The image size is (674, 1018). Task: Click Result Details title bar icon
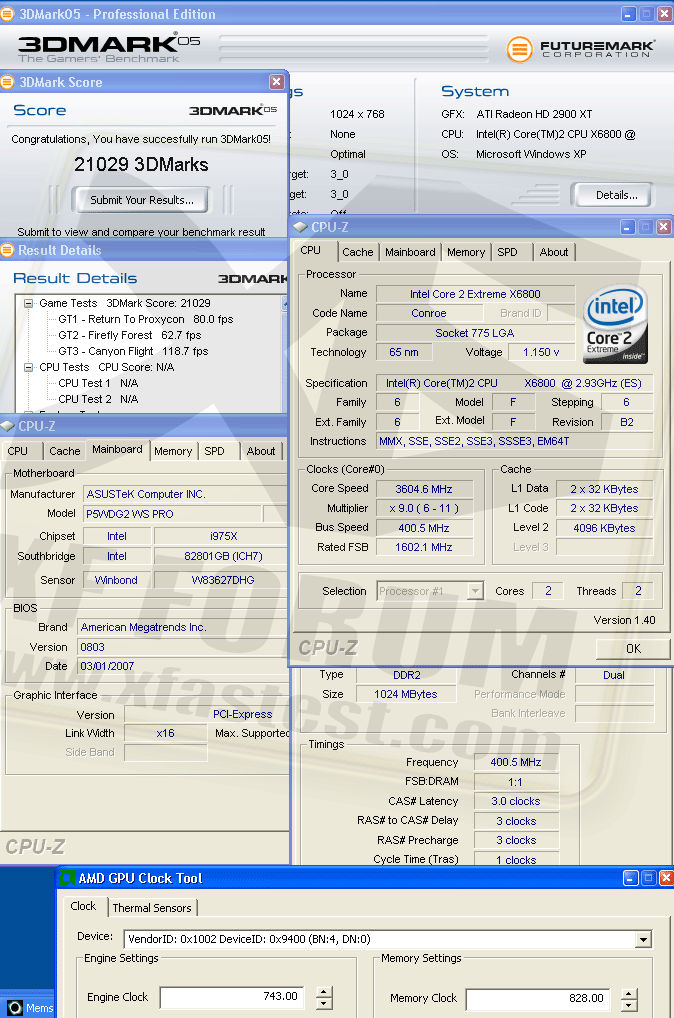click(x=7, y=250)
